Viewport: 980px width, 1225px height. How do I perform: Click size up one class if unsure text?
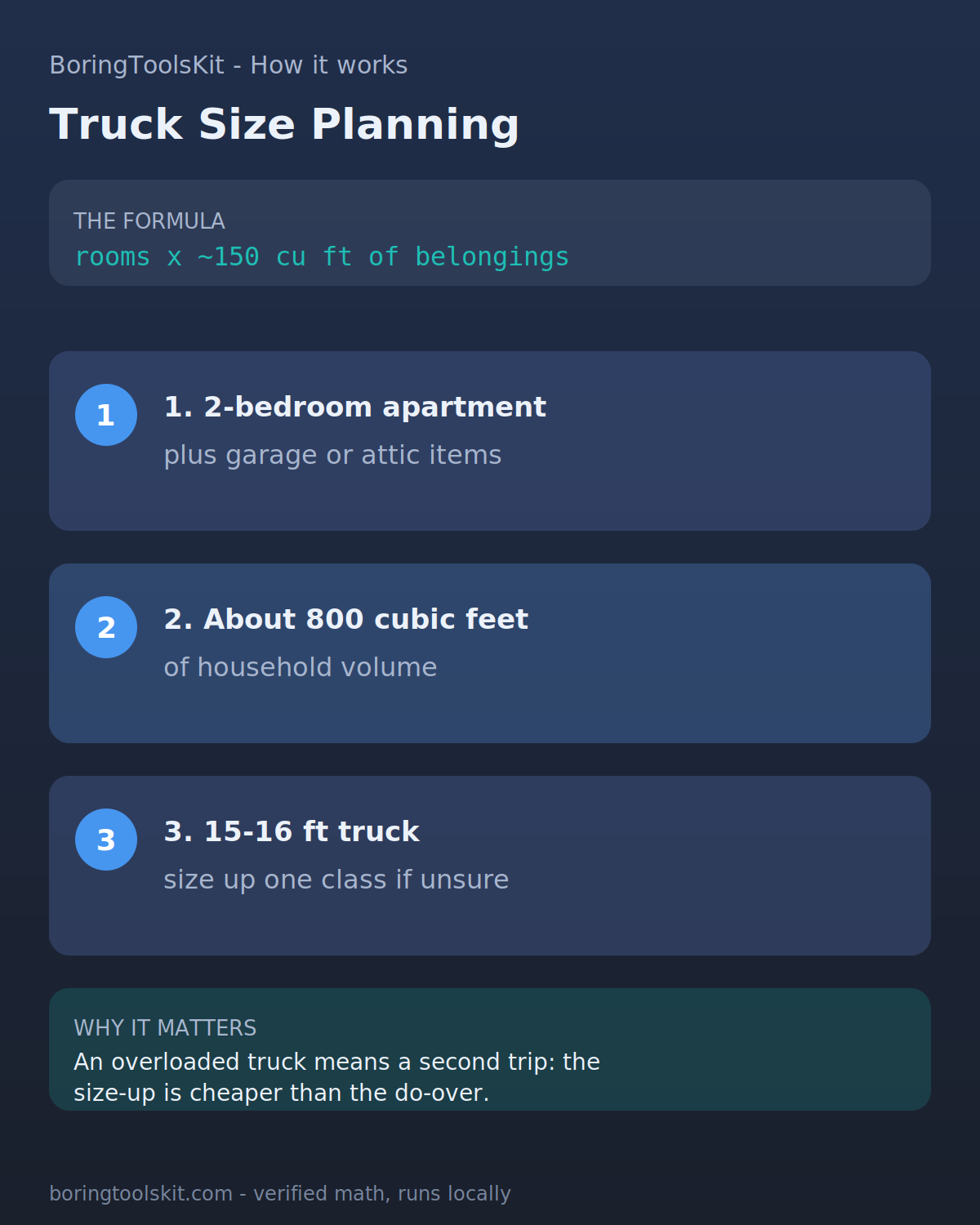coord(336,880)
